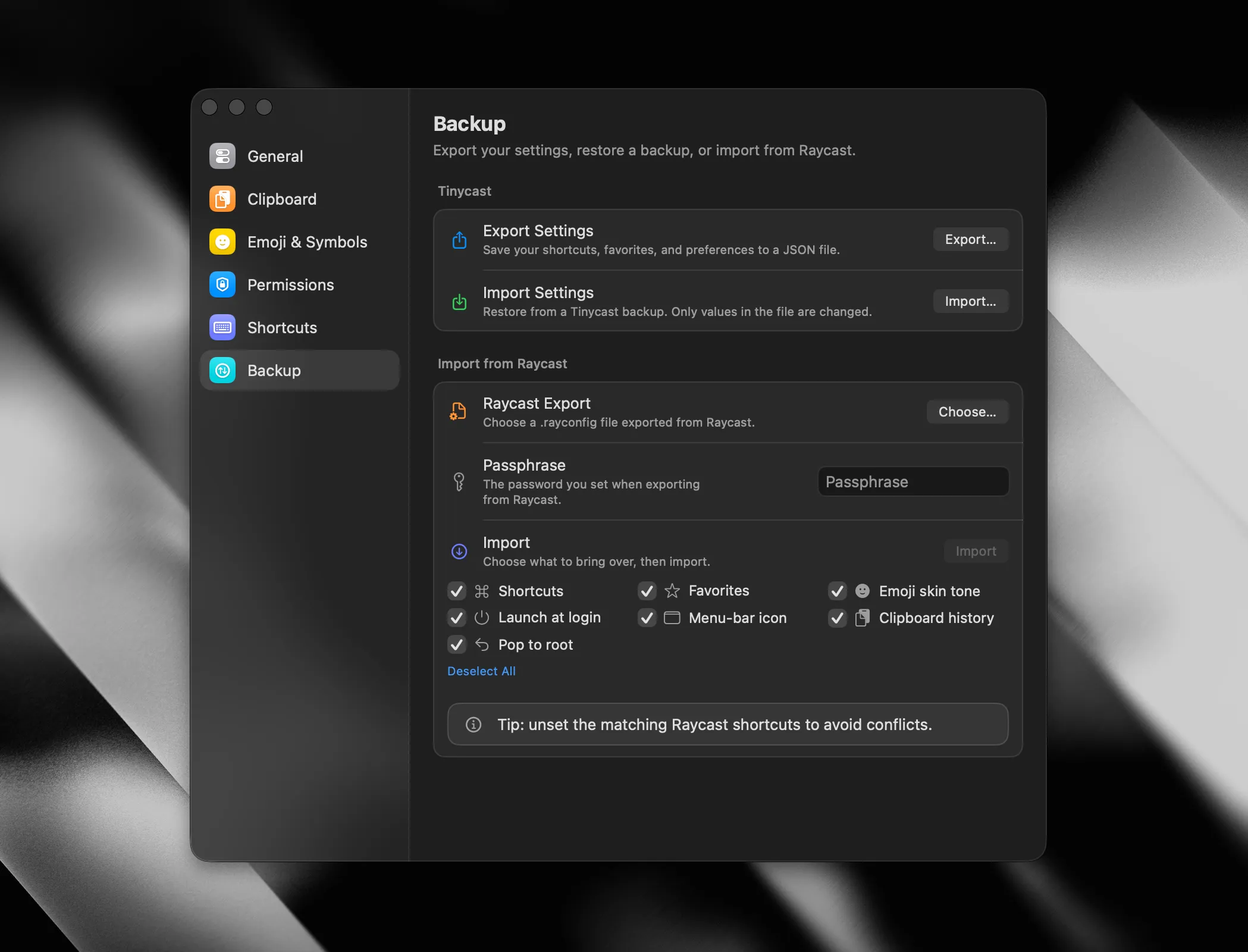Open the Emoji & Symbols section
The height and width of the screenshot is (952, 1248).
tap(300, 242)
